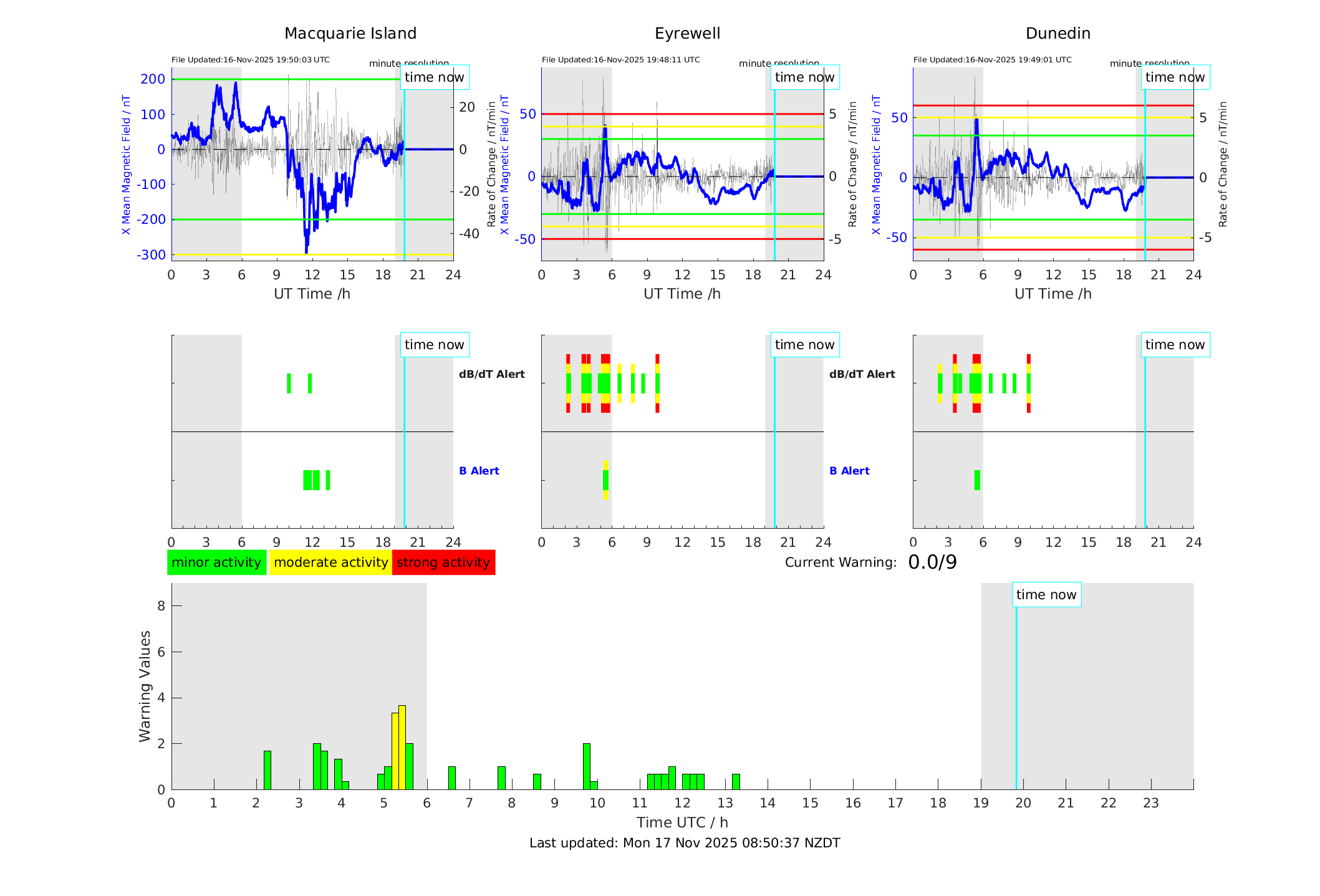
Task: Click the Last updated timestamp text
Action: (685, 843)
